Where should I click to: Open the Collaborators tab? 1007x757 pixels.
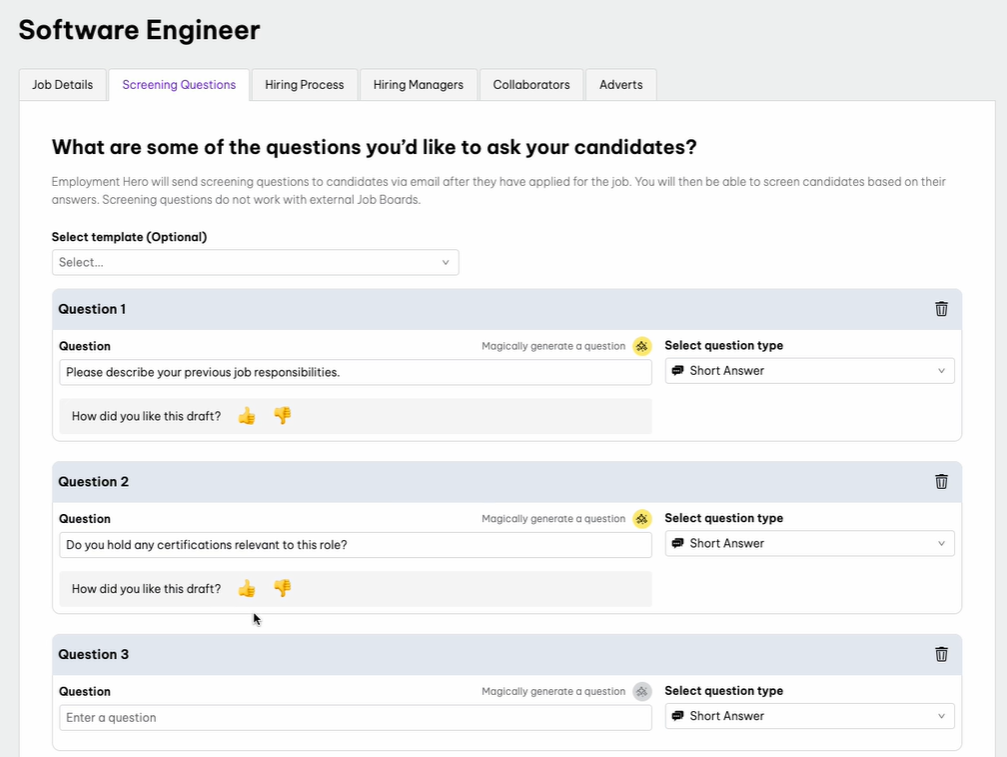point(531,85)
